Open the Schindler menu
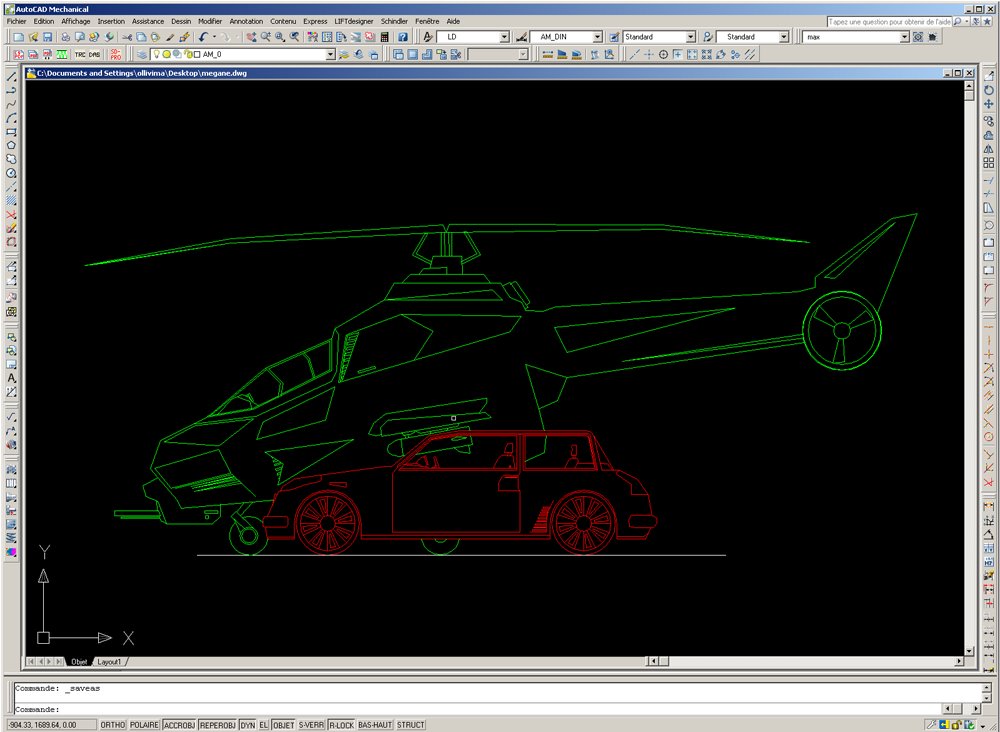 click(394, 21)
